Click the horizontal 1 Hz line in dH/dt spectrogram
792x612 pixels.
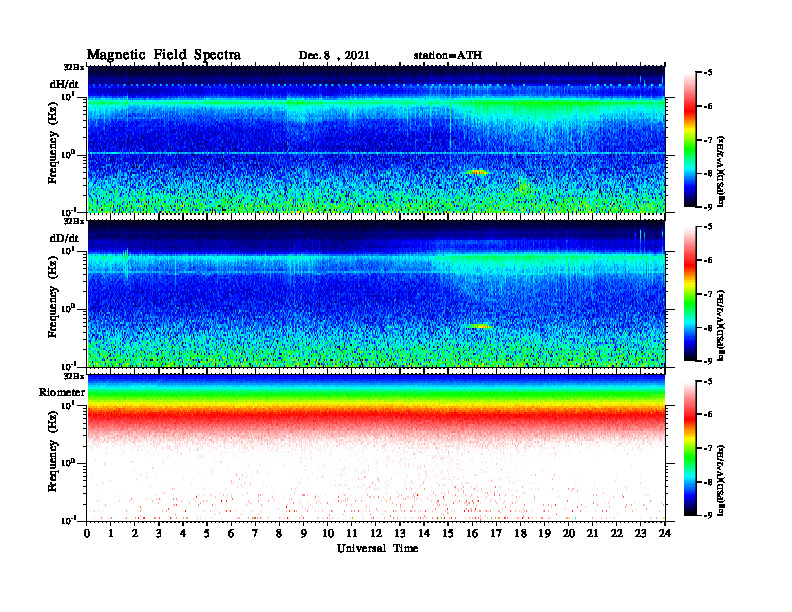(x=376, y=152)
